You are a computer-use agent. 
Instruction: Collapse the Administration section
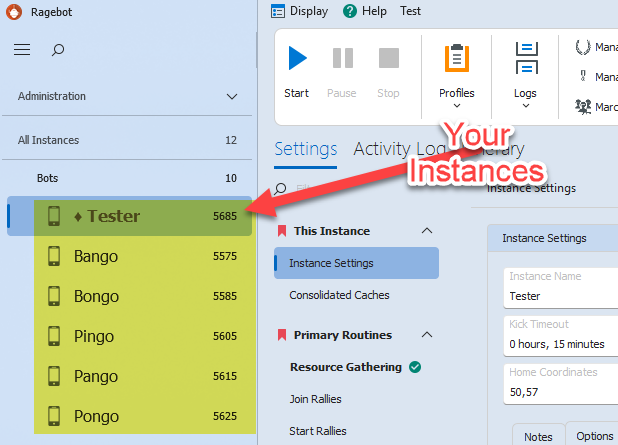pyautogui.click(x=232, y=97)
